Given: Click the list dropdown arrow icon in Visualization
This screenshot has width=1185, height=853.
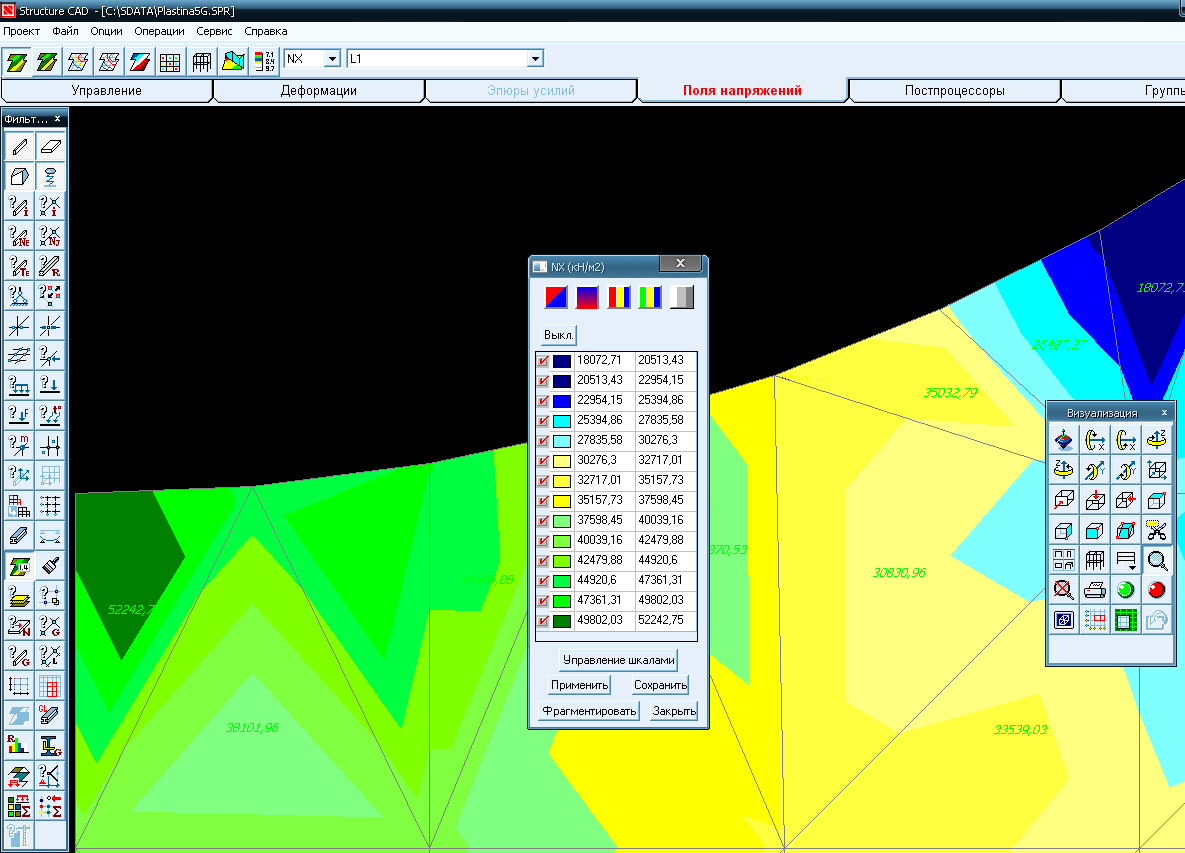Looking at the screenshot, I should (x=1125, y=560).
